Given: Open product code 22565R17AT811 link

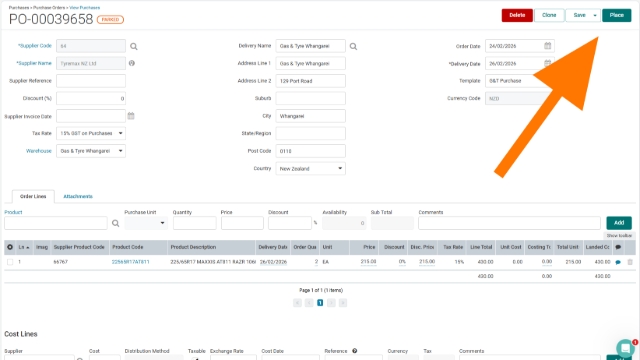Looking at the screenshot, I should (131, 262).
